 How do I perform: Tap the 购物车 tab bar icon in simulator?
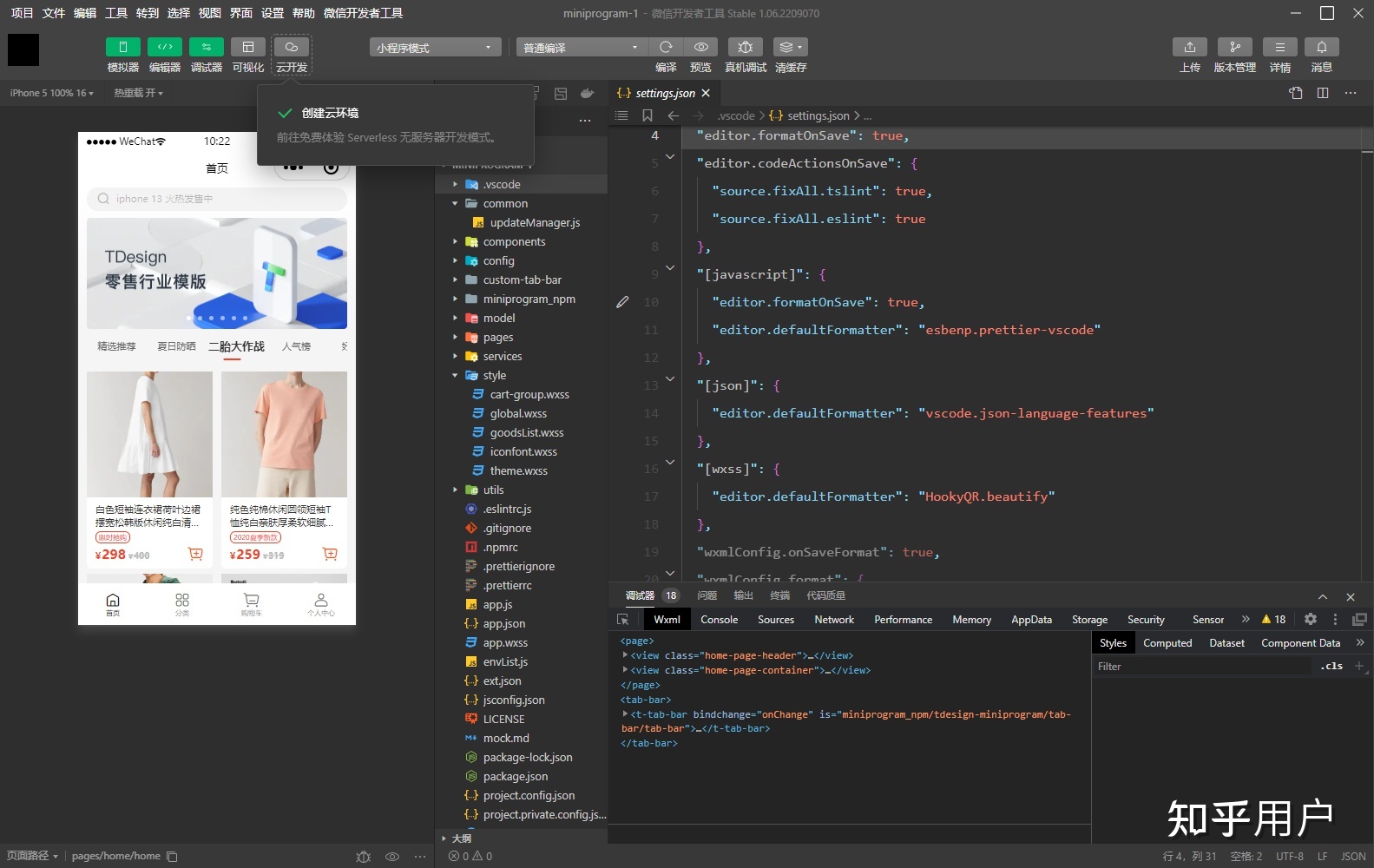[x=252, y=604]
